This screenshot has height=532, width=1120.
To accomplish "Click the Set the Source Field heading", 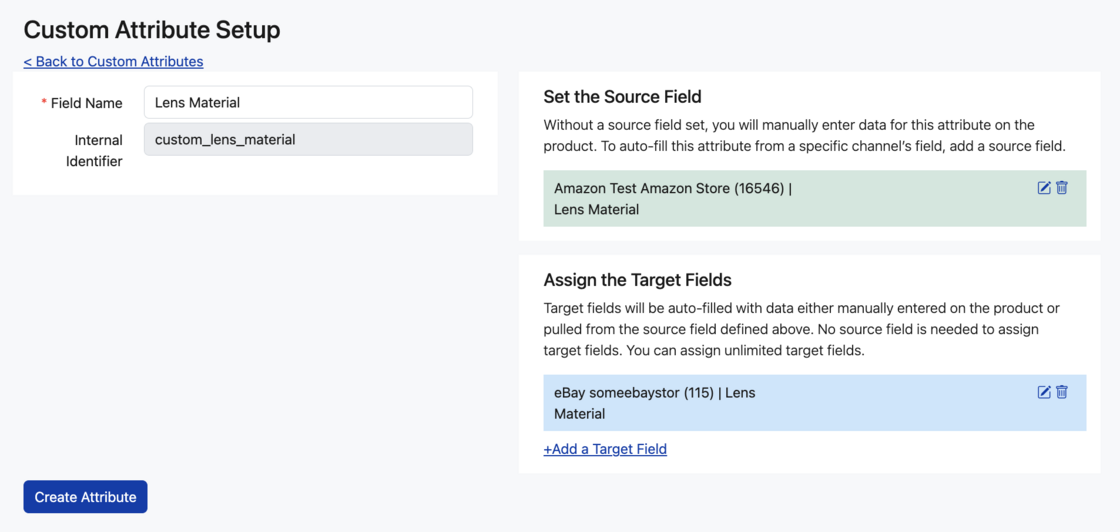I will pos(623,96).
